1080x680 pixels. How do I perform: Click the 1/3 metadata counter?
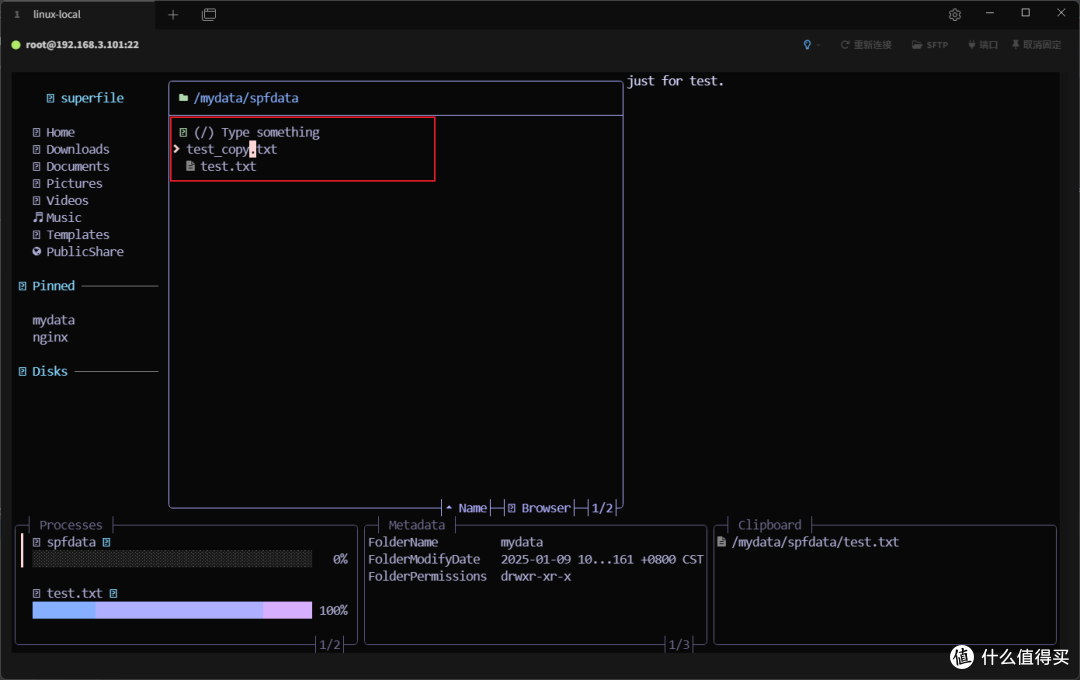pos(678,644)
